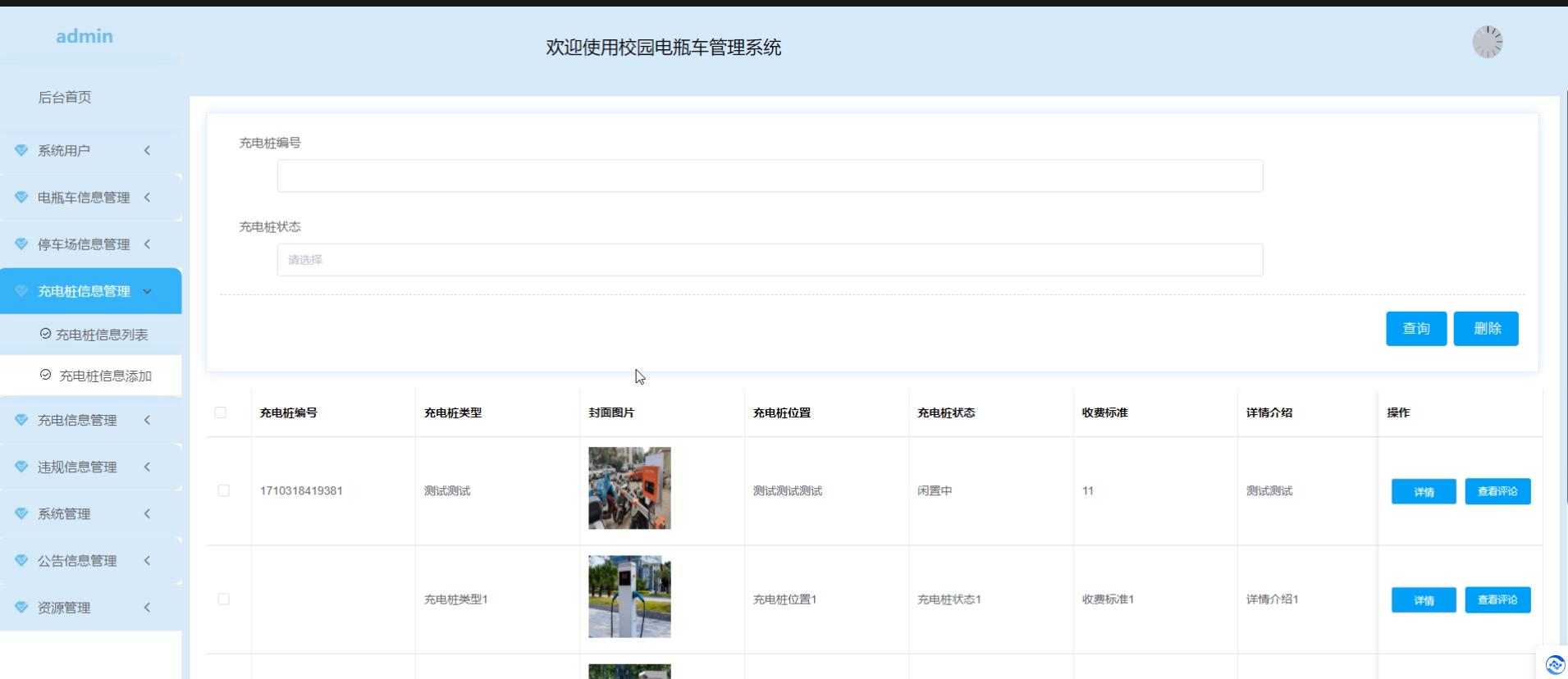Click the diamond icon beside 公告信息管理
Image resolution: width=1568 pixels, height=679 pixels.
click(21, 560)
